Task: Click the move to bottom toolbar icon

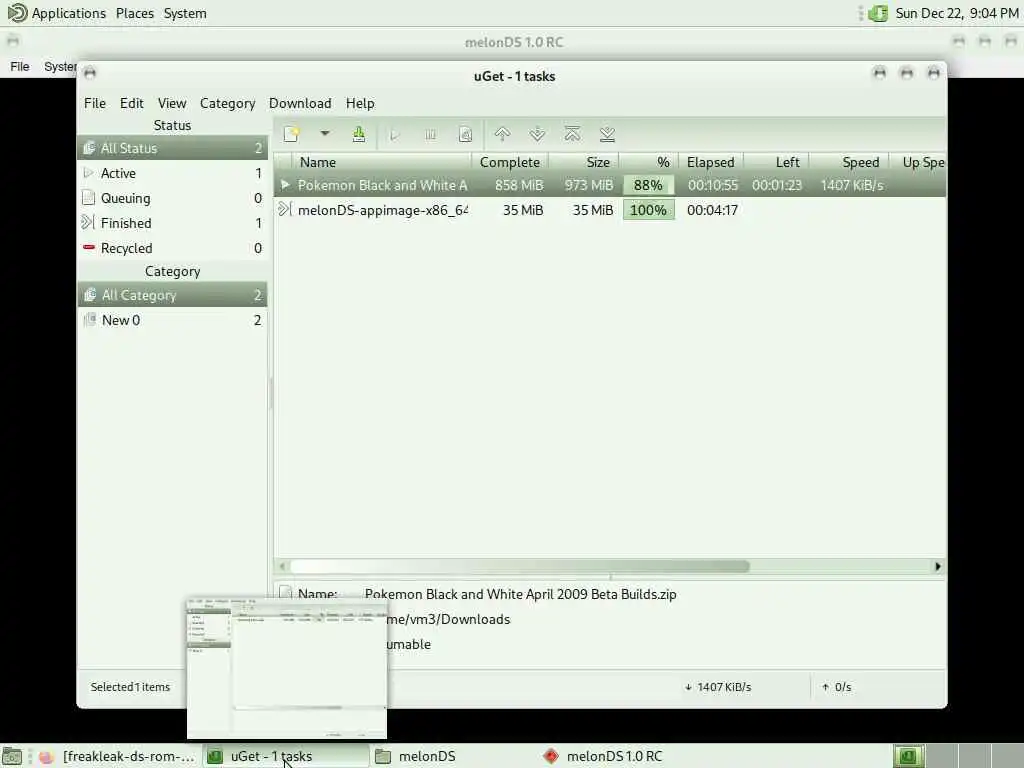Action: (607, 134)
